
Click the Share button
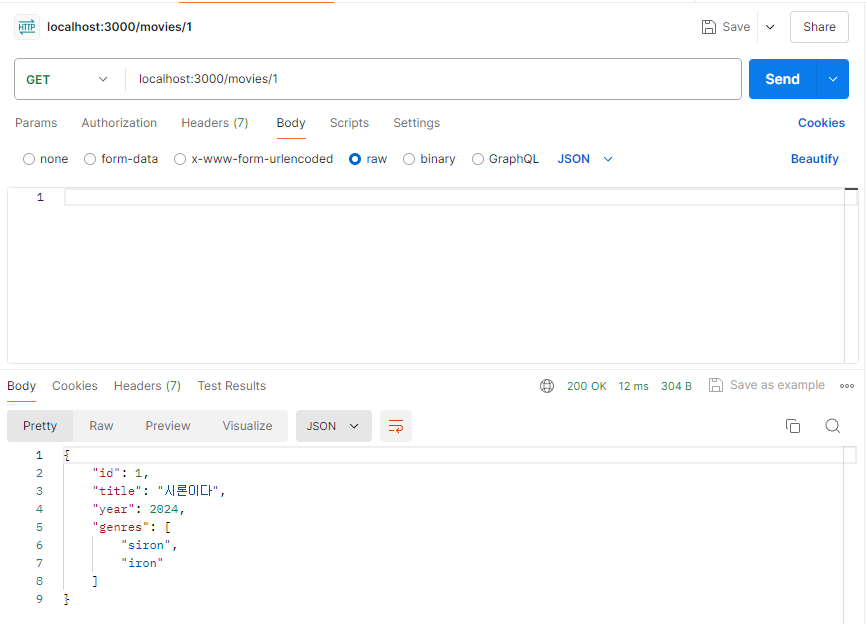point(819,27)
